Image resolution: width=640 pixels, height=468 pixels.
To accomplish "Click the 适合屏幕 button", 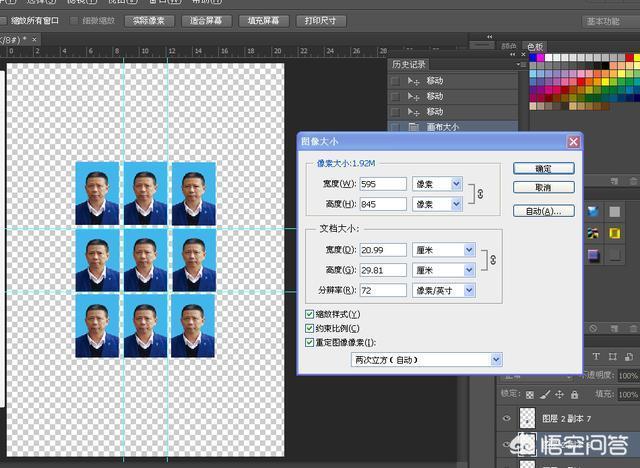I will (x=206, y=21).
